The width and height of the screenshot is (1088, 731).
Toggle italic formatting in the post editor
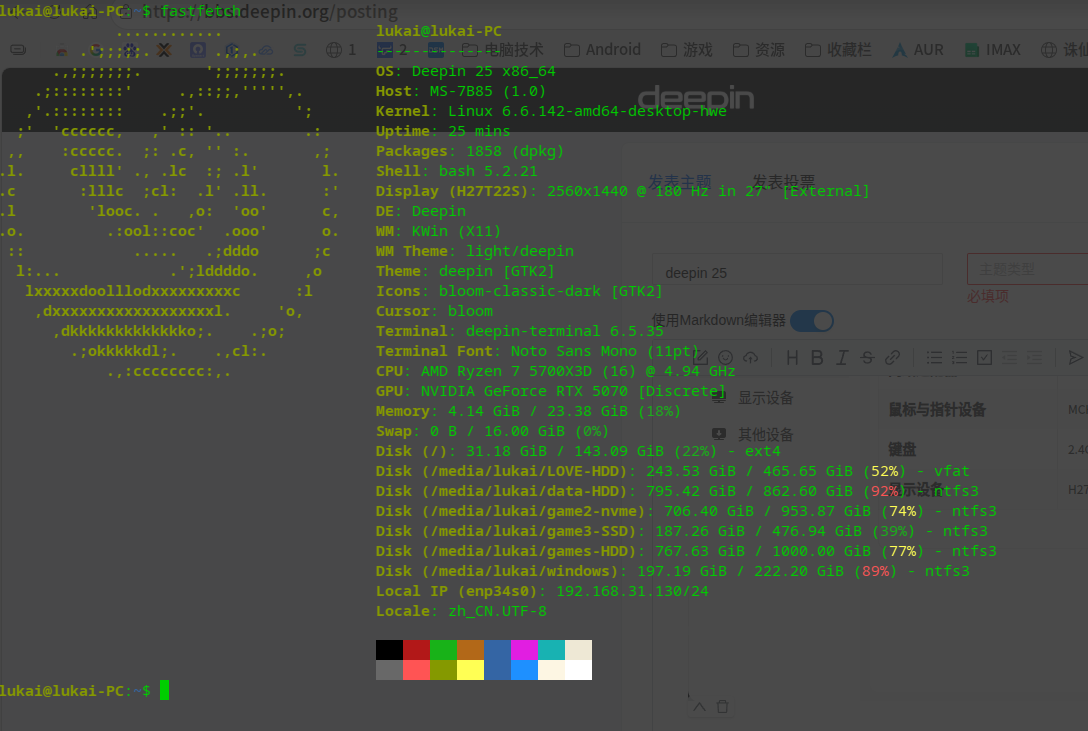[842, 357]
